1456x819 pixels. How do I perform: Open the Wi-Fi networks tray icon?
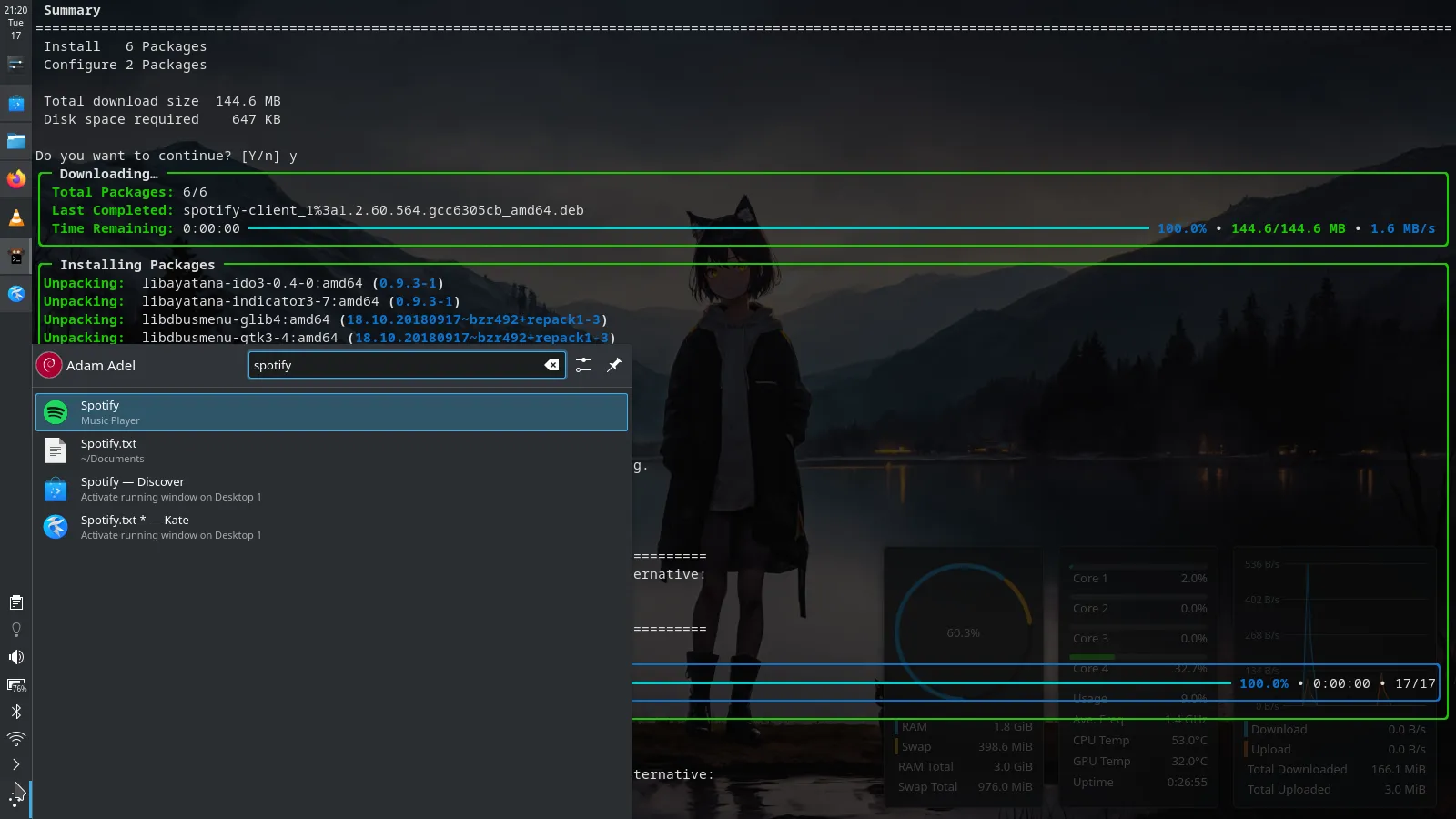pyautogui.click(x=15, y=738)
